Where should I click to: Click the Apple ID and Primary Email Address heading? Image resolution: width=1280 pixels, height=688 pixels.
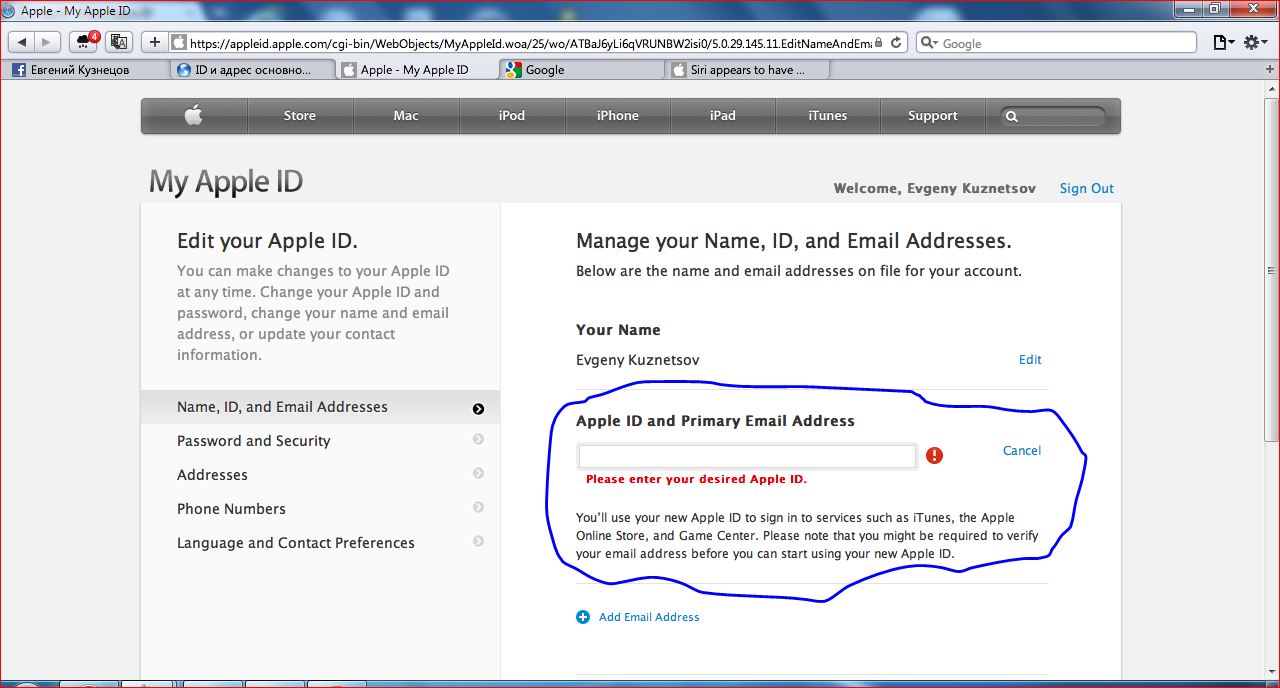pos(715,421)
